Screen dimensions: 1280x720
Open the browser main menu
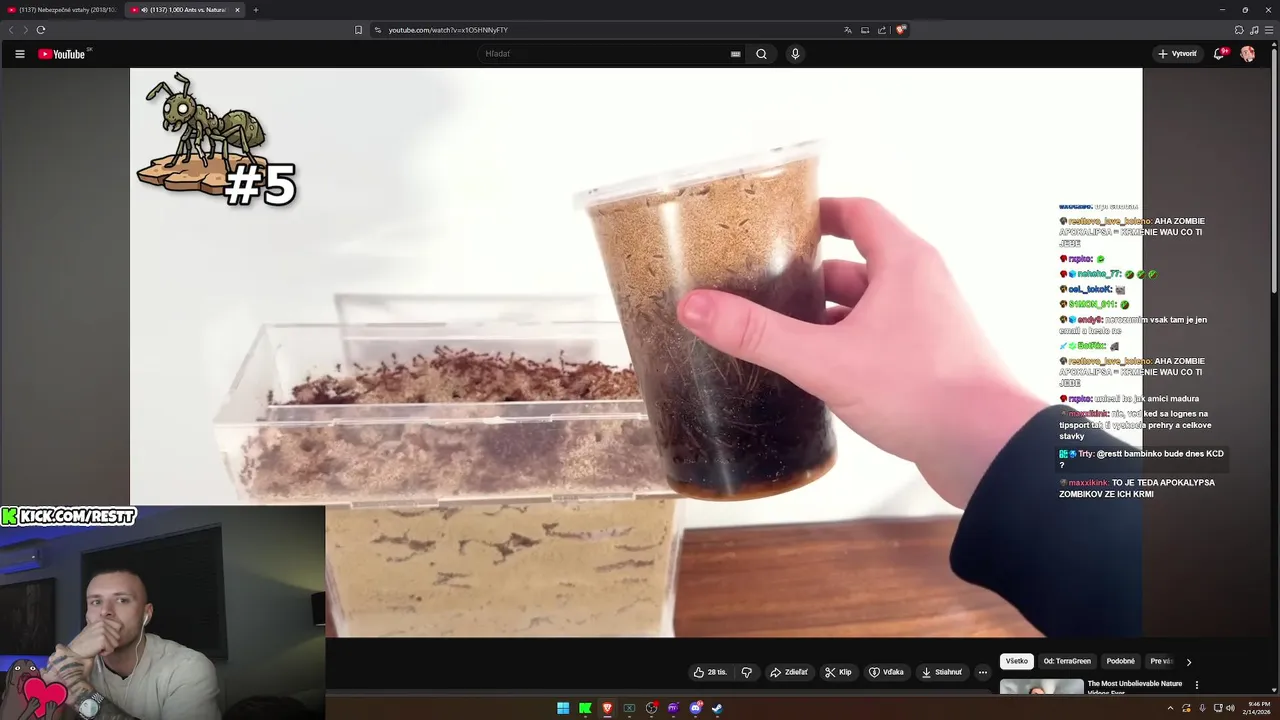[1268, 30]
